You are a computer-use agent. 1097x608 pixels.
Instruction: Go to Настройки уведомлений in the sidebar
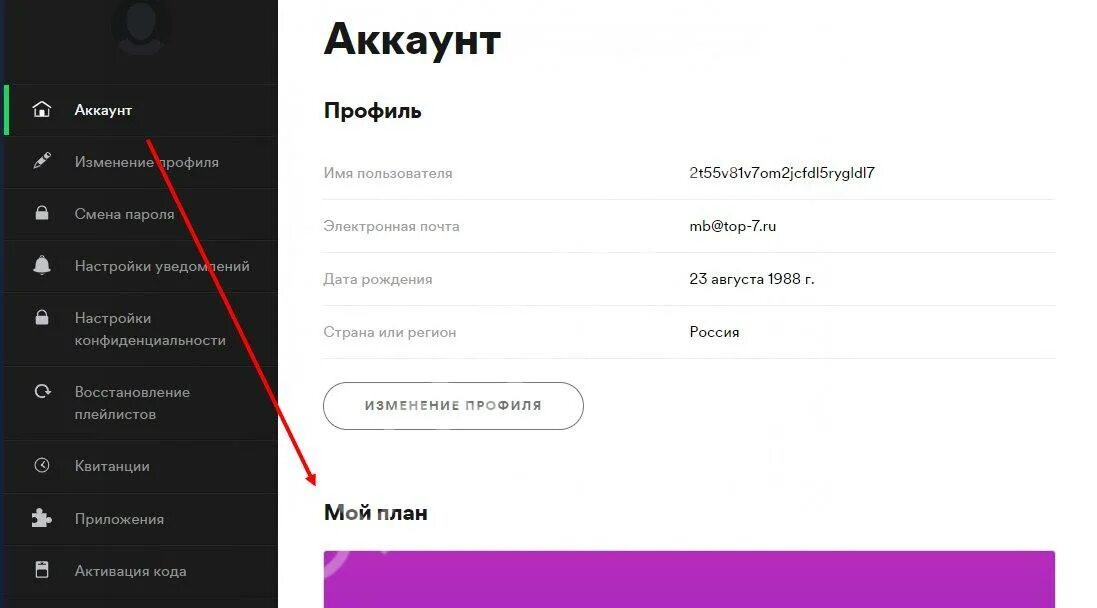coord(141,266)
